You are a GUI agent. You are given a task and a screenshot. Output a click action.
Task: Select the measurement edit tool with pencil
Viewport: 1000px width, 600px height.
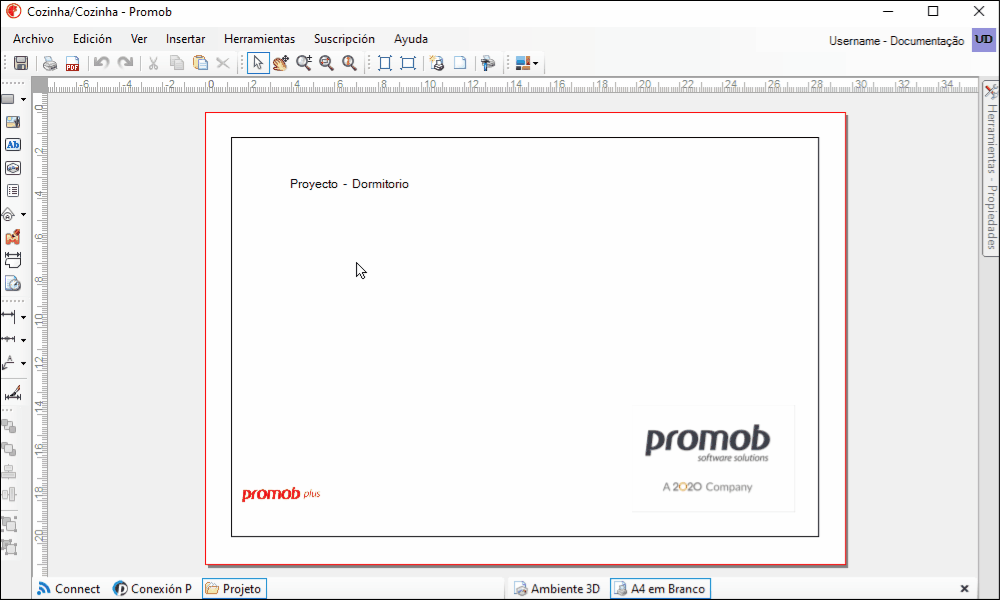[13, 393]
